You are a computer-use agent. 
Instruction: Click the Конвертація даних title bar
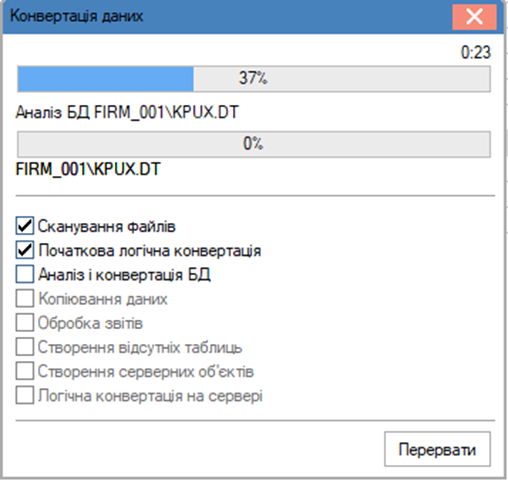click(227, 16)
